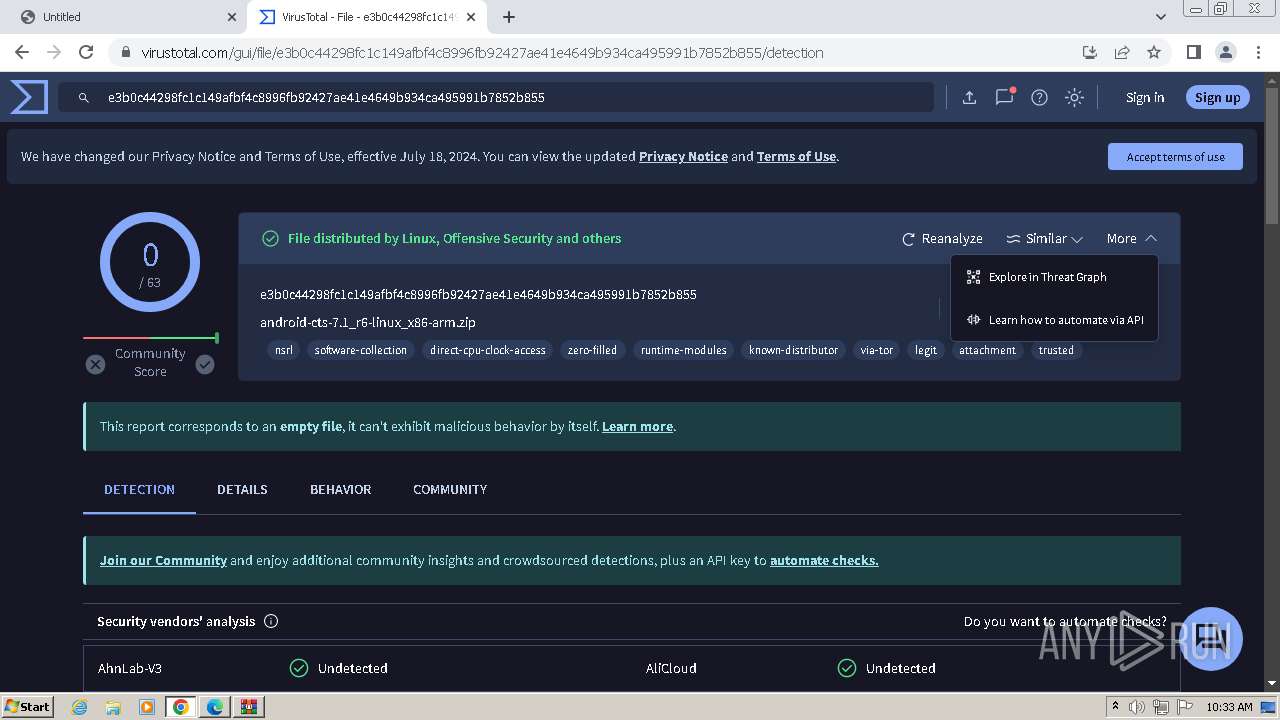
Task: Click the known-distributor tag
Action: point(793,350)
